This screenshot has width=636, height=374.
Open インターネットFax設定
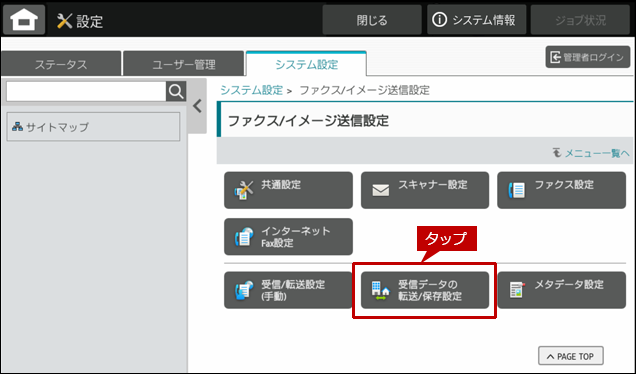288,236
